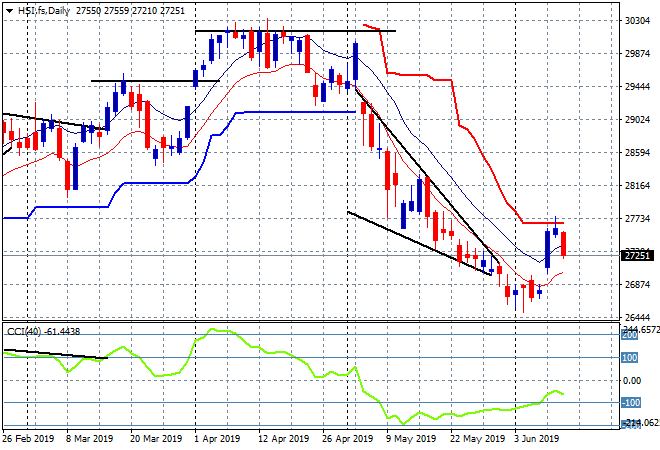Viewport: 660px width, 450px height.
Task: Click the CCI -100 level label
Action: (631, 403)
